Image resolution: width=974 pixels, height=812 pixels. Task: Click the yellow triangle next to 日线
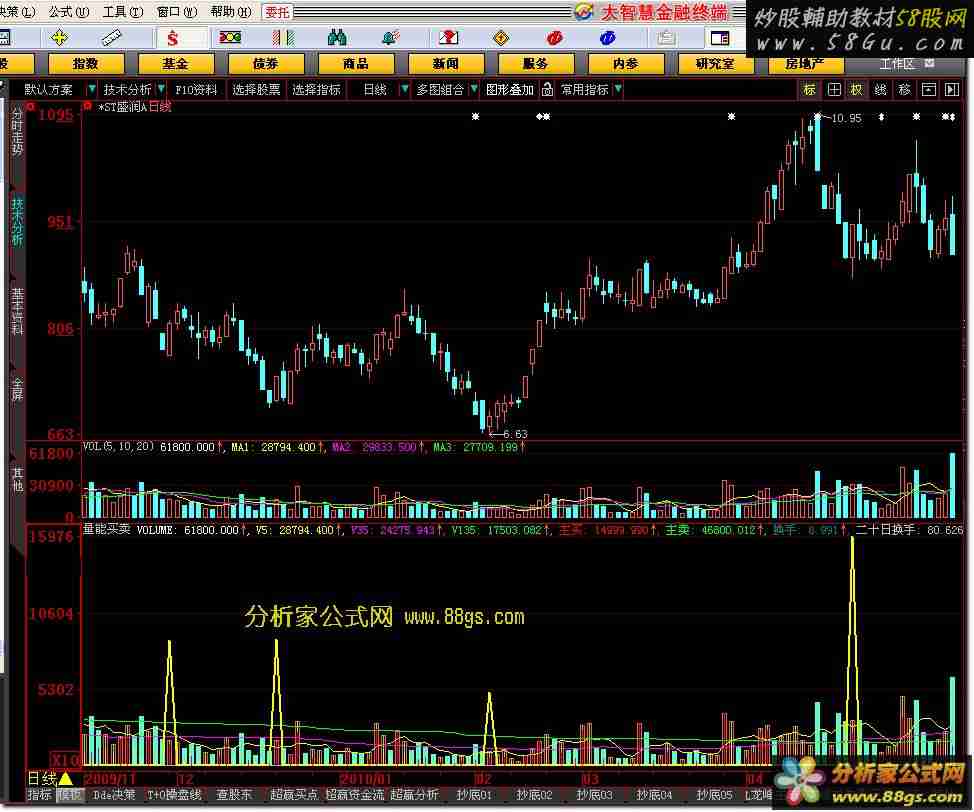(65, 778)
